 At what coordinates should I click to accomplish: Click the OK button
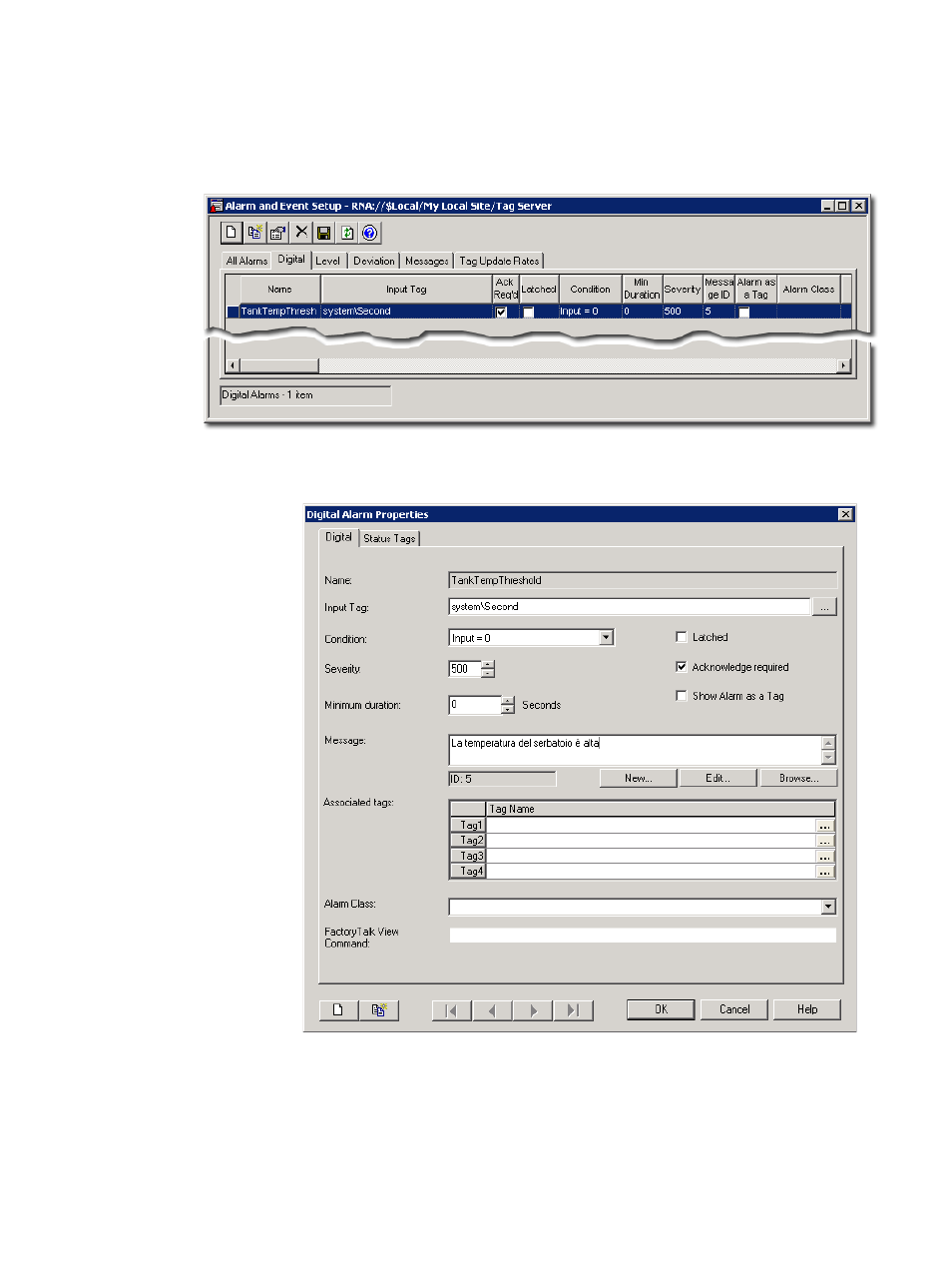click(661, 1009)
